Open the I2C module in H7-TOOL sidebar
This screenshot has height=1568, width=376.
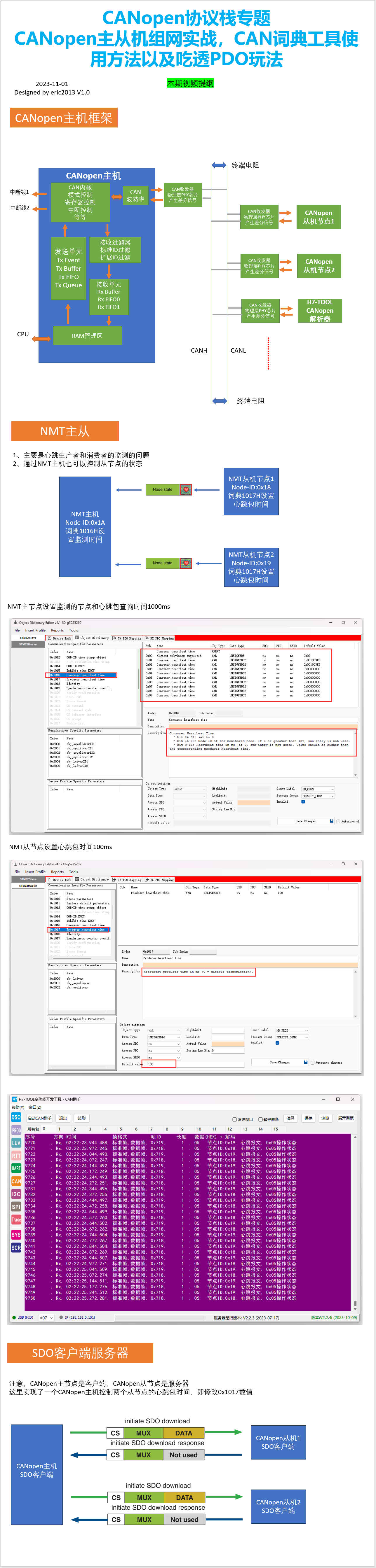16,1194
